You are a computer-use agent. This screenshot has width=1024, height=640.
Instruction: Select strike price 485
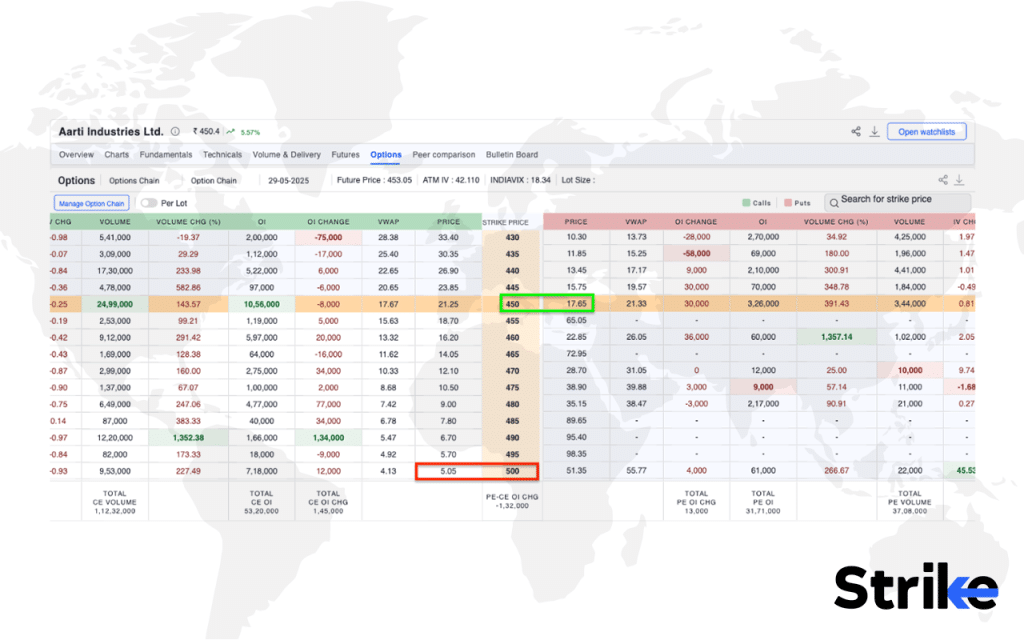click(512, 421)
